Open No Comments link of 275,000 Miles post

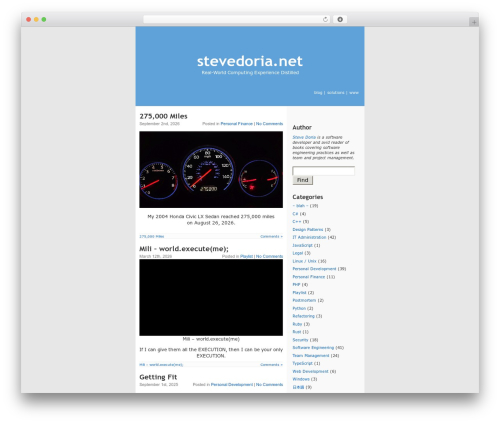click(x=269, y=124)
